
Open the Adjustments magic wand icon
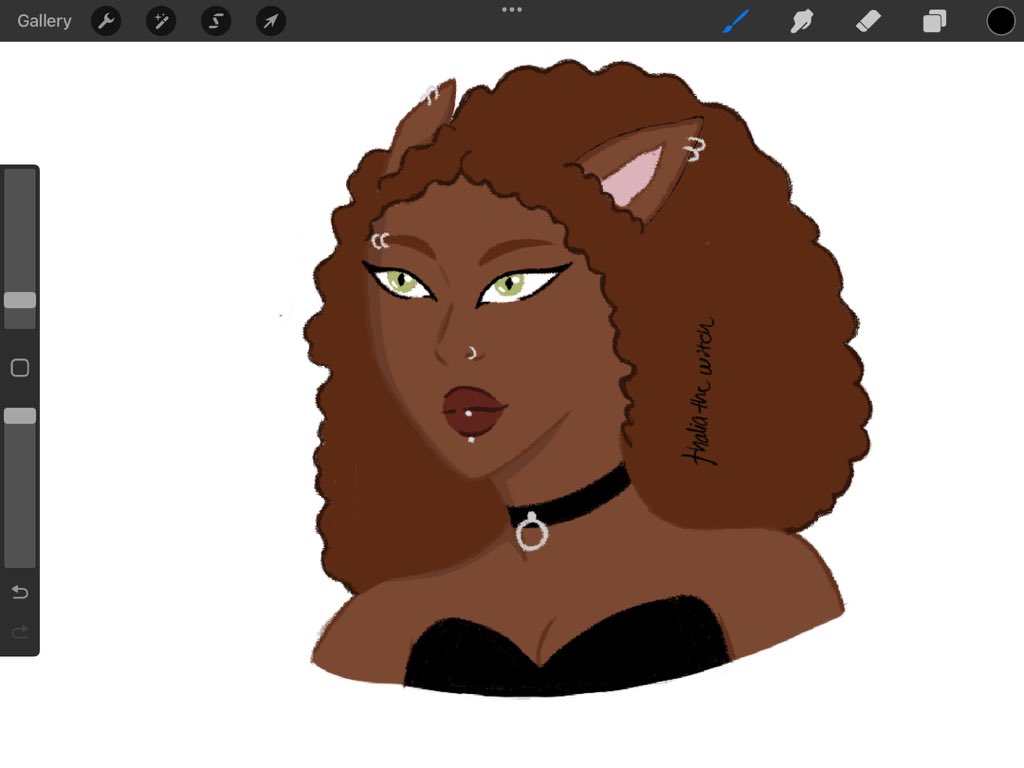coord(161,20)
